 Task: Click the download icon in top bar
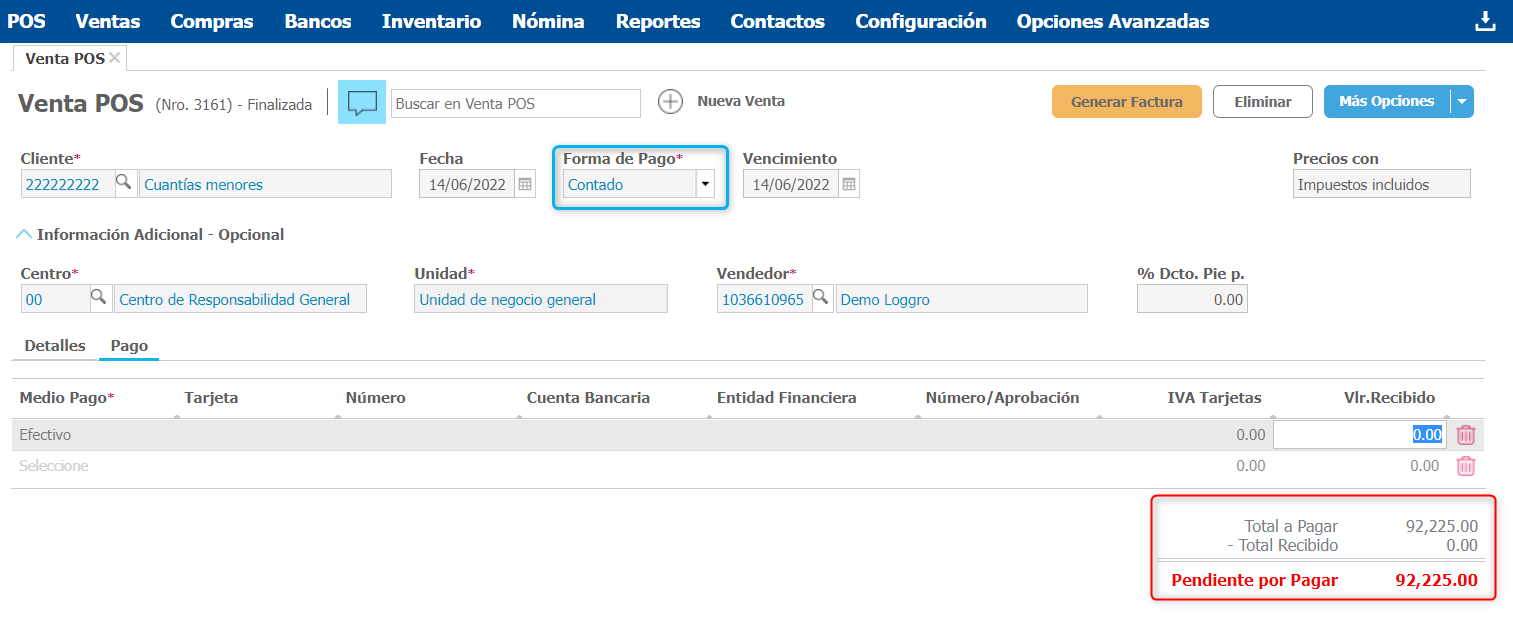click(x=1485, y=22)
